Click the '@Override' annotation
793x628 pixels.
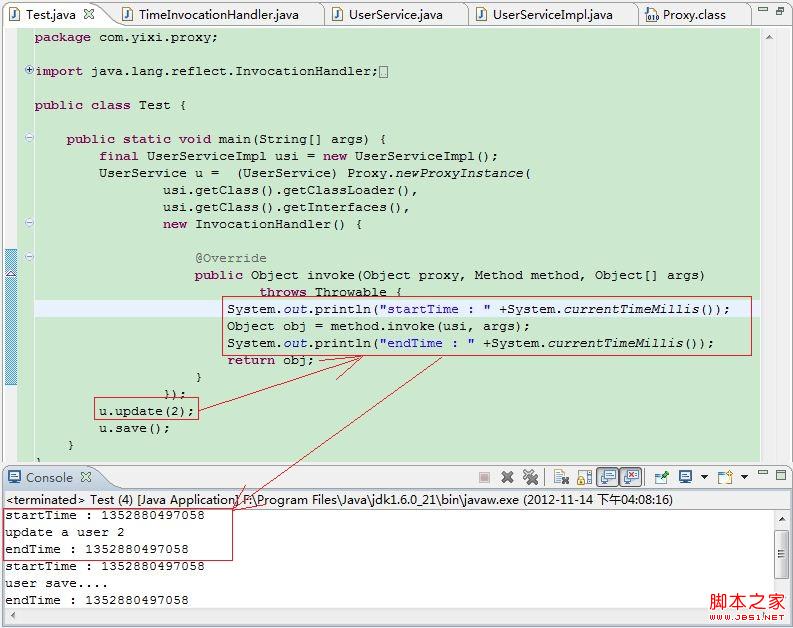[x=231, y=258]
